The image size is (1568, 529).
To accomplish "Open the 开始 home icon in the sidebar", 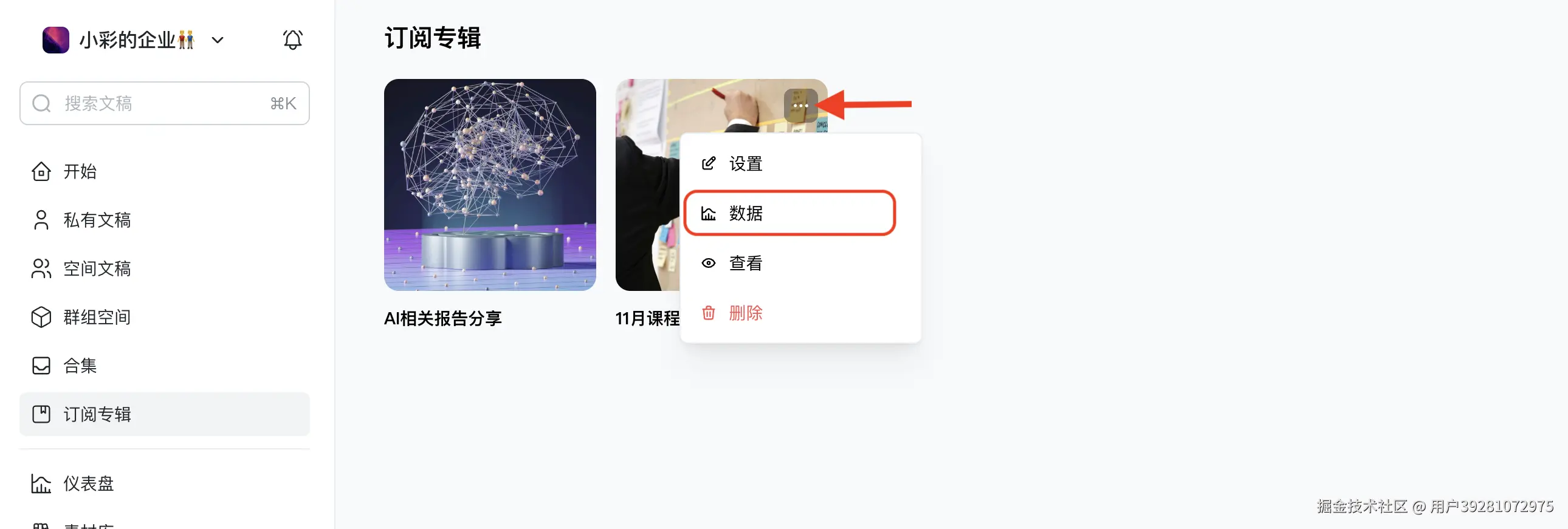I will (41, 171).
